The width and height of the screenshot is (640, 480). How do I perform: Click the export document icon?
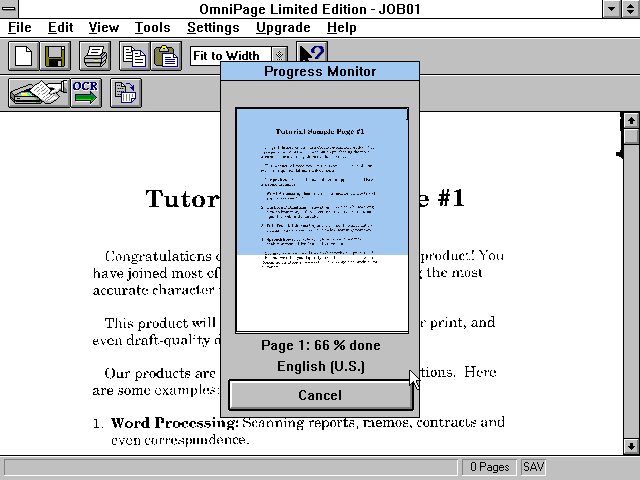(x=126, y=93)
